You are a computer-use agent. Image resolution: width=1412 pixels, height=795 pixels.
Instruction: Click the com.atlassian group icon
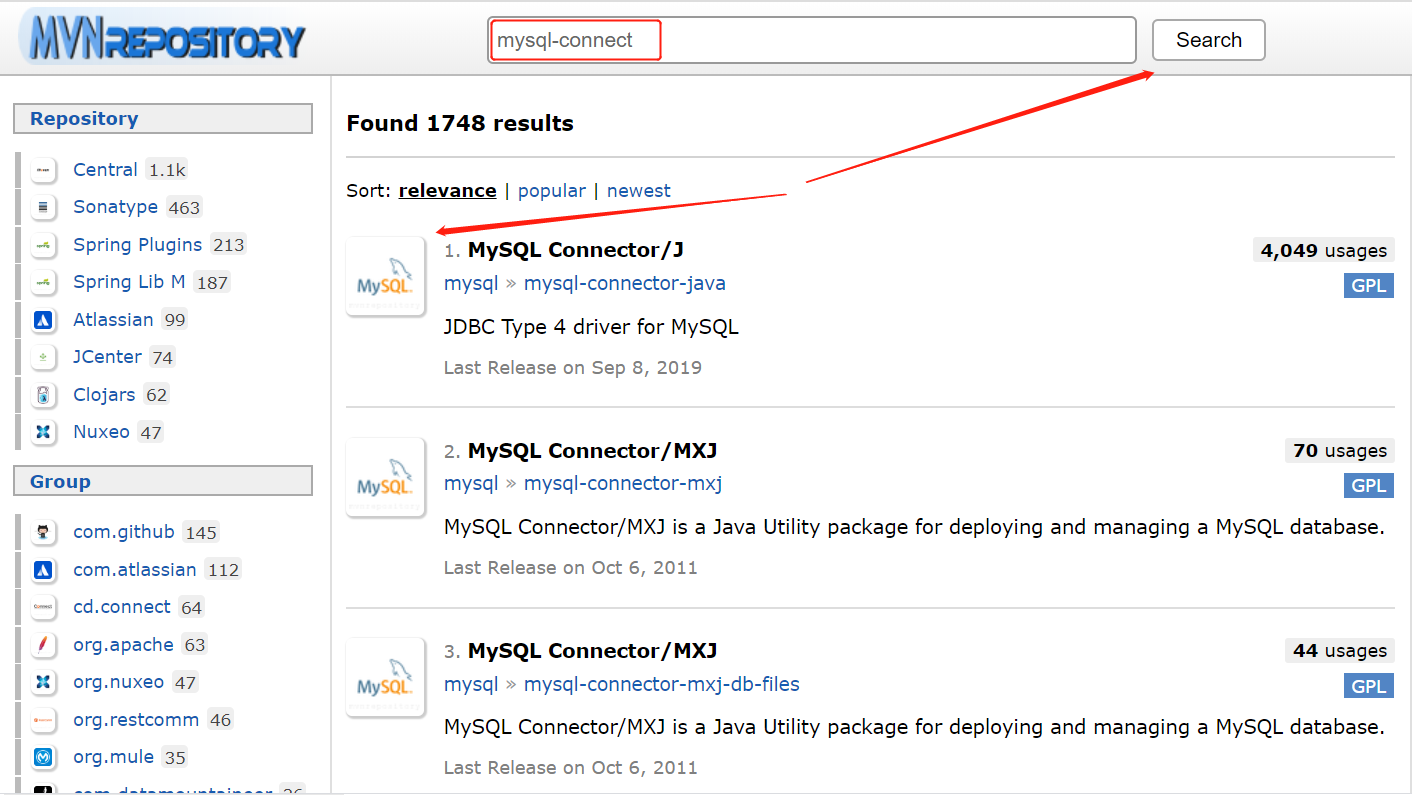43,570
